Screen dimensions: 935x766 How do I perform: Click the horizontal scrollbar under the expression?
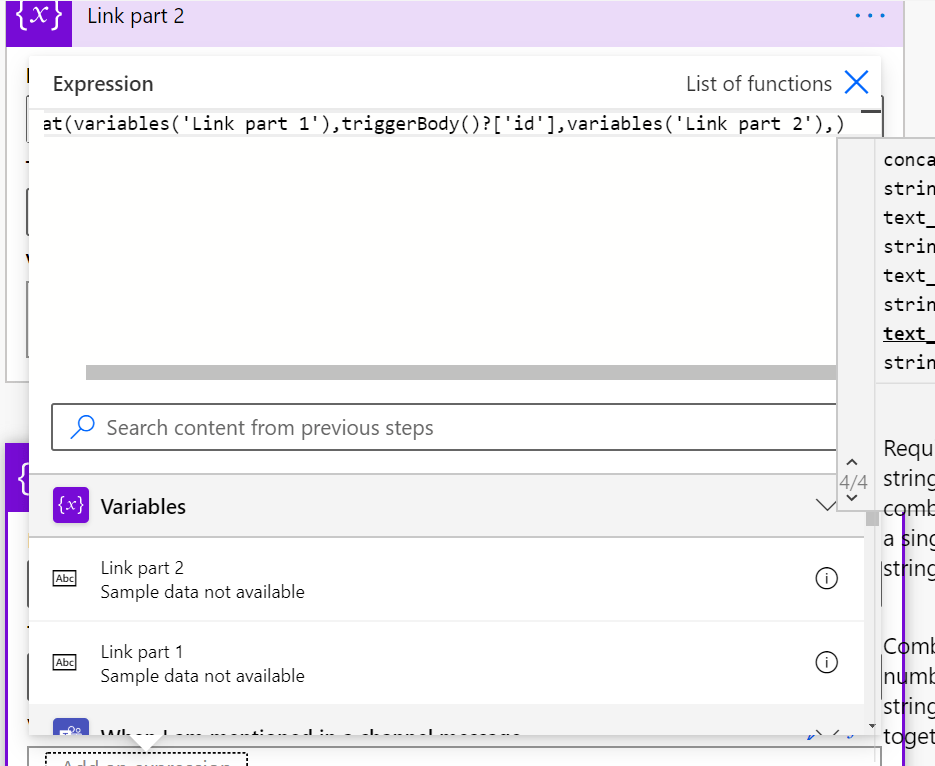[x=460, y=373]
